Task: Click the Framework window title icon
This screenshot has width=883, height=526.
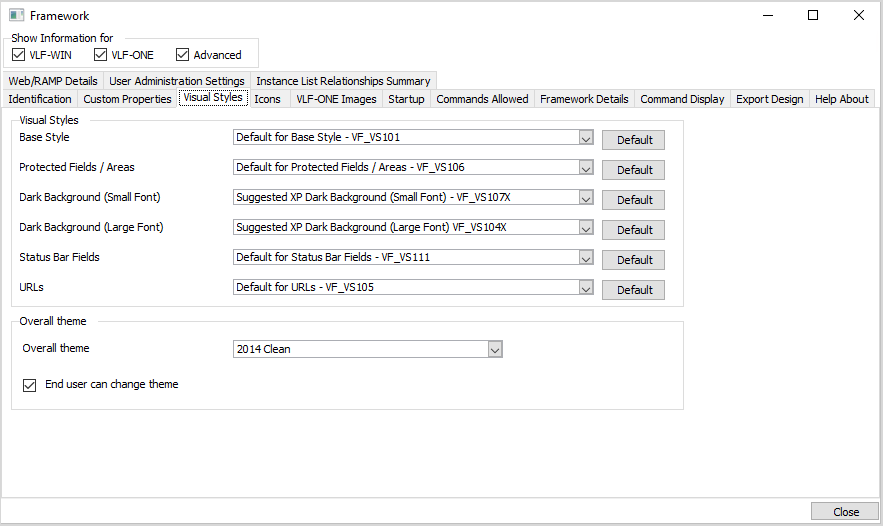Action: pyautogui.click(x=16, y=15)
